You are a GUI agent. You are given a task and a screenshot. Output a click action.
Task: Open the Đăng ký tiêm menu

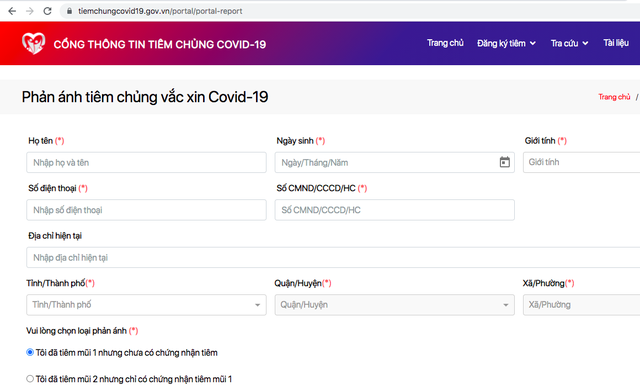pos(506,43)
